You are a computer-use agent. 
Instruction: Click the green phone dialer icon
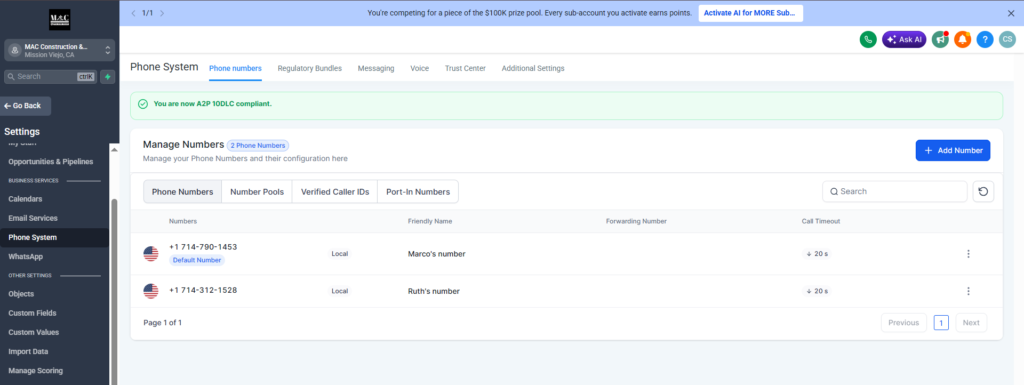point(868,40)
